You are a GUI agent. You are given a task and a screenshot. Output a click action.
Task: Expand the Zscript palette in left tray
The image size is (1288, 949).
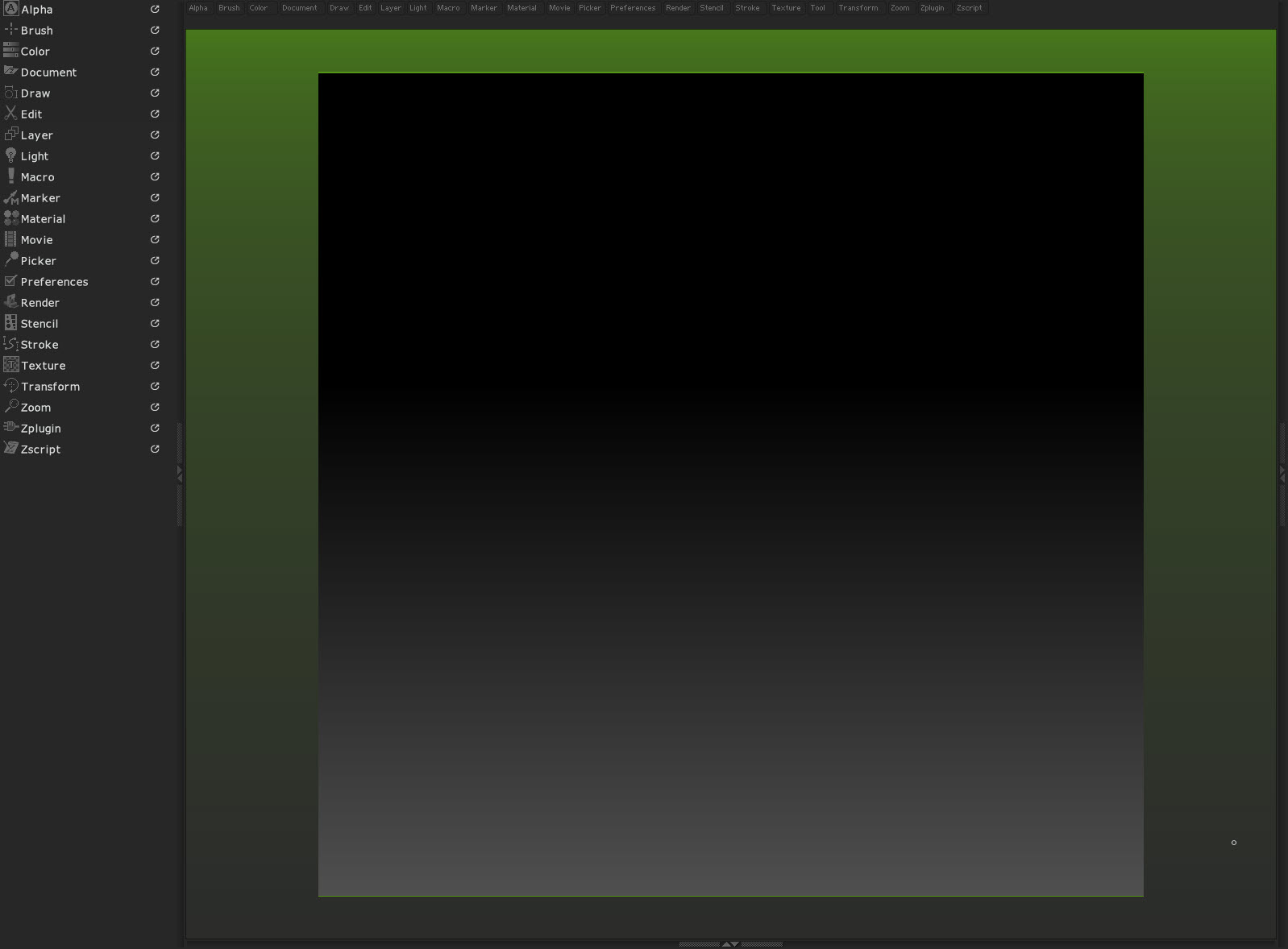tap(40, 450)
